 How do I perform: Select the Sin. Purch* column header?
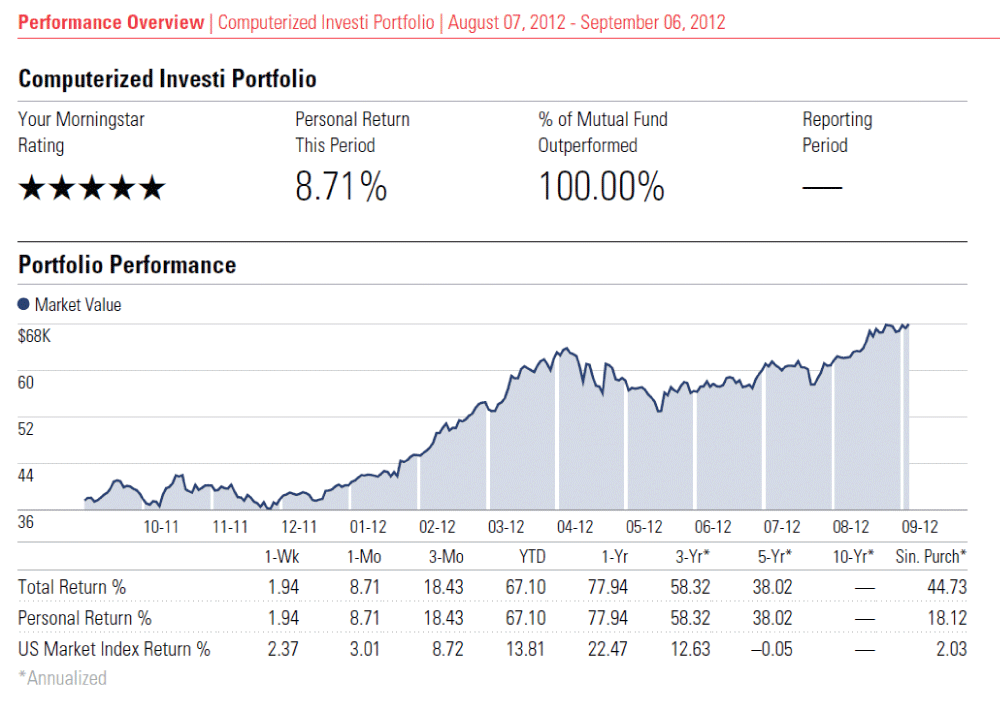click(x=930, y=556)
